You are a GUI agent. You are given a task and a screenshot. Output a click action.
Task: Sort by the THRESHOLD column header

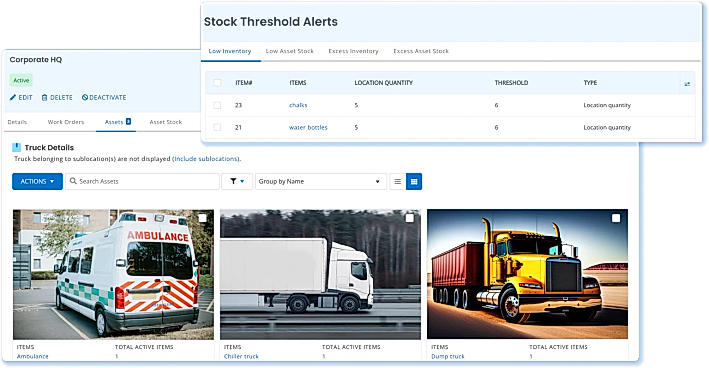tap(511, 83)
